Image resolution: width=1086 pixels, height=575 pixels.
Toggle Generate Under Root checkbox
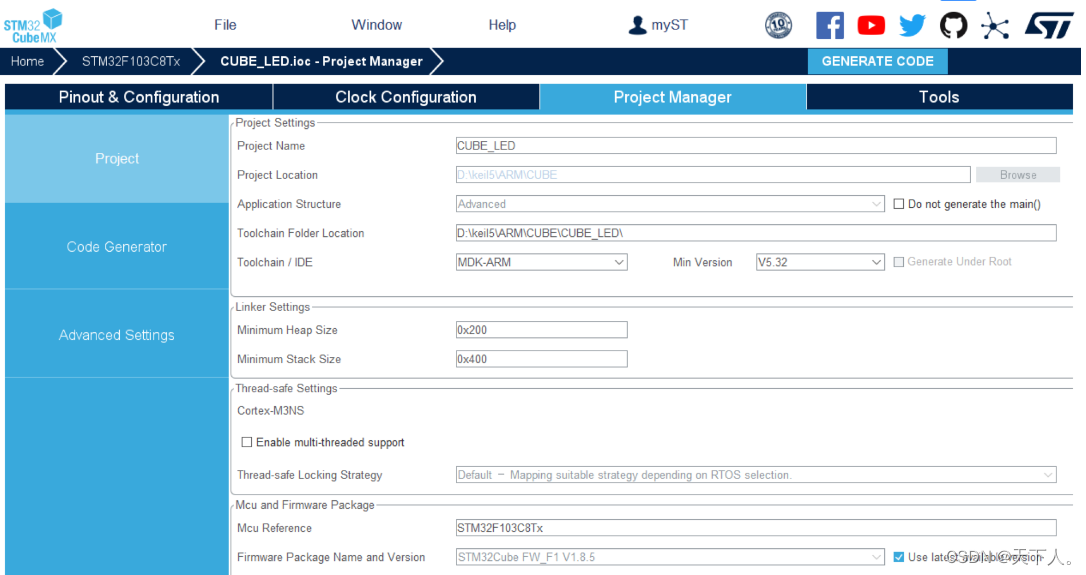coord(898,262)
